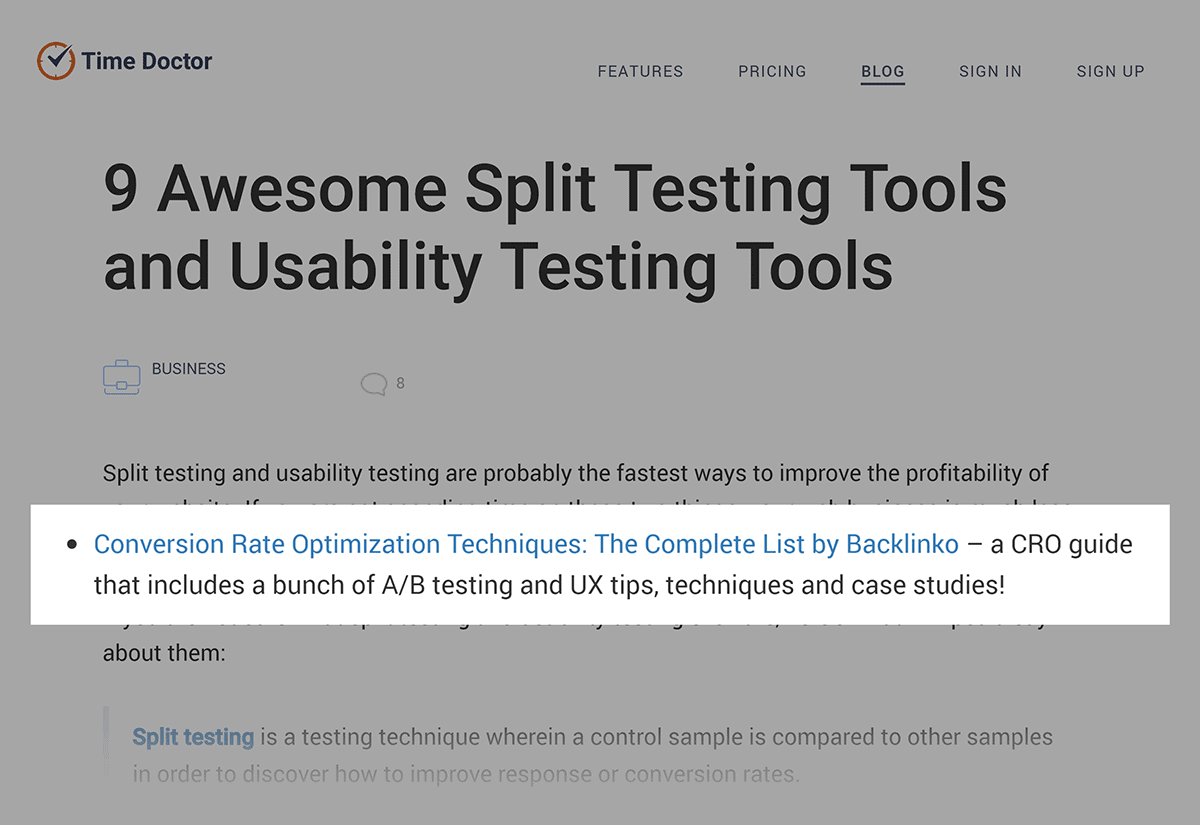Click the bullet point before Conversion link

[x=71, y=546]
